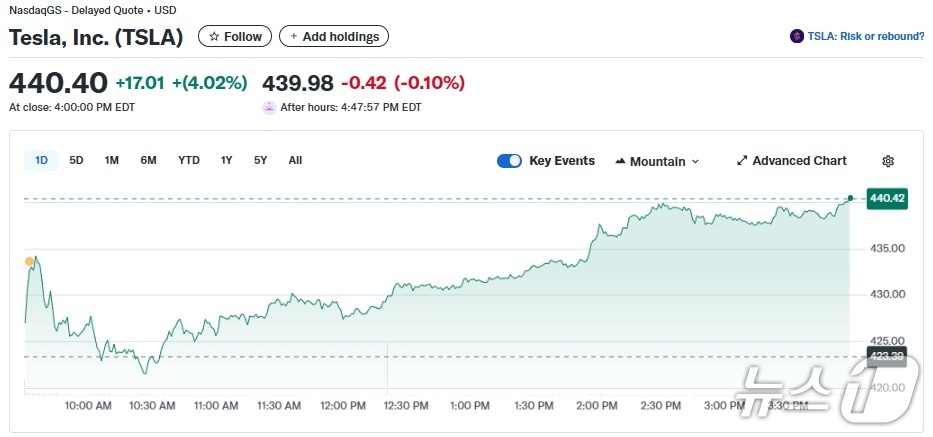
Task: Select the 1M range tab
Action: click(112, 160)
